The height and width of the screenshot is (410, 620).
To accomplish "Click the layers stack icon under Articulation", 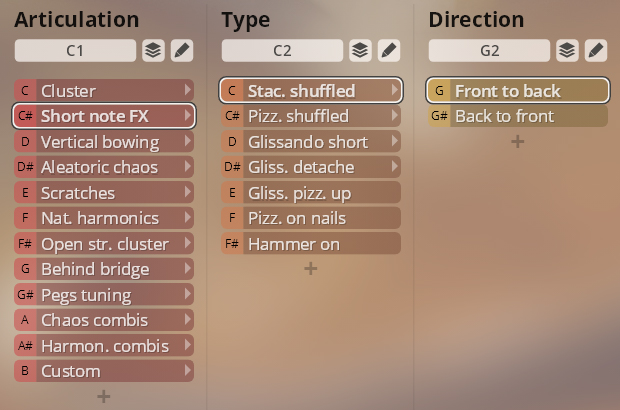I will pos(153,51).
